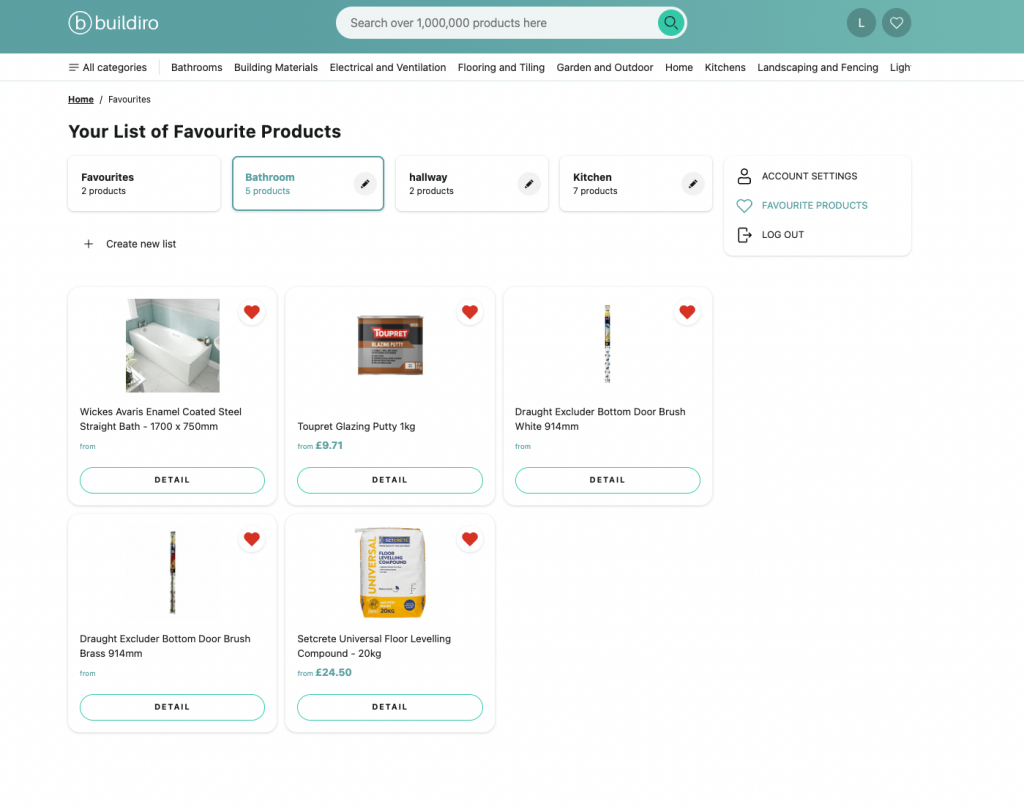This screenshot has height=807, width=1024.
Task: Click Draught Excluder White product image
Action: pyautogui.click(x=607, y=343)
